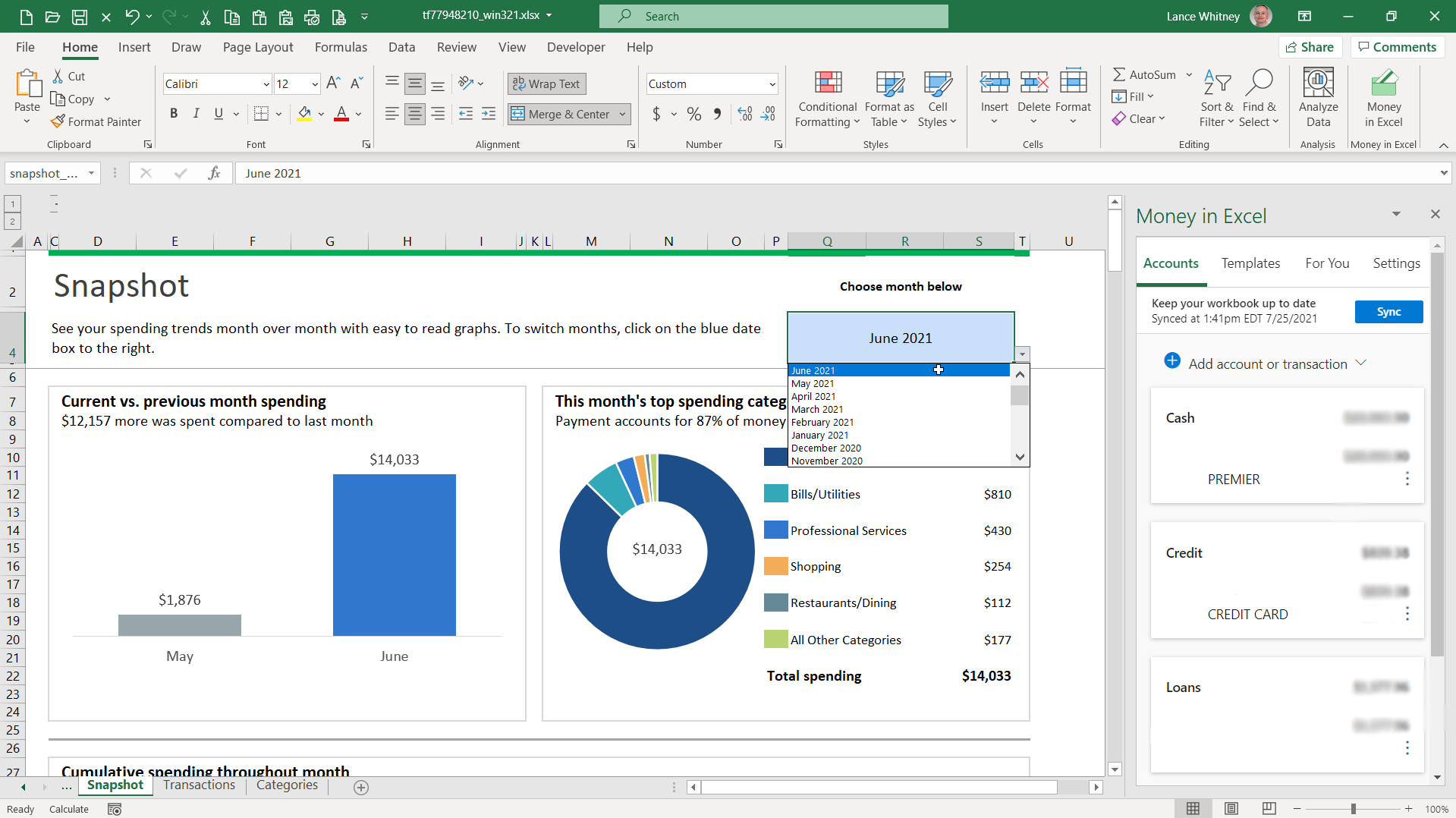Click the Analyze Data icon
Viewport: 1456px width, 818px height.
[x=1318, y=82]
